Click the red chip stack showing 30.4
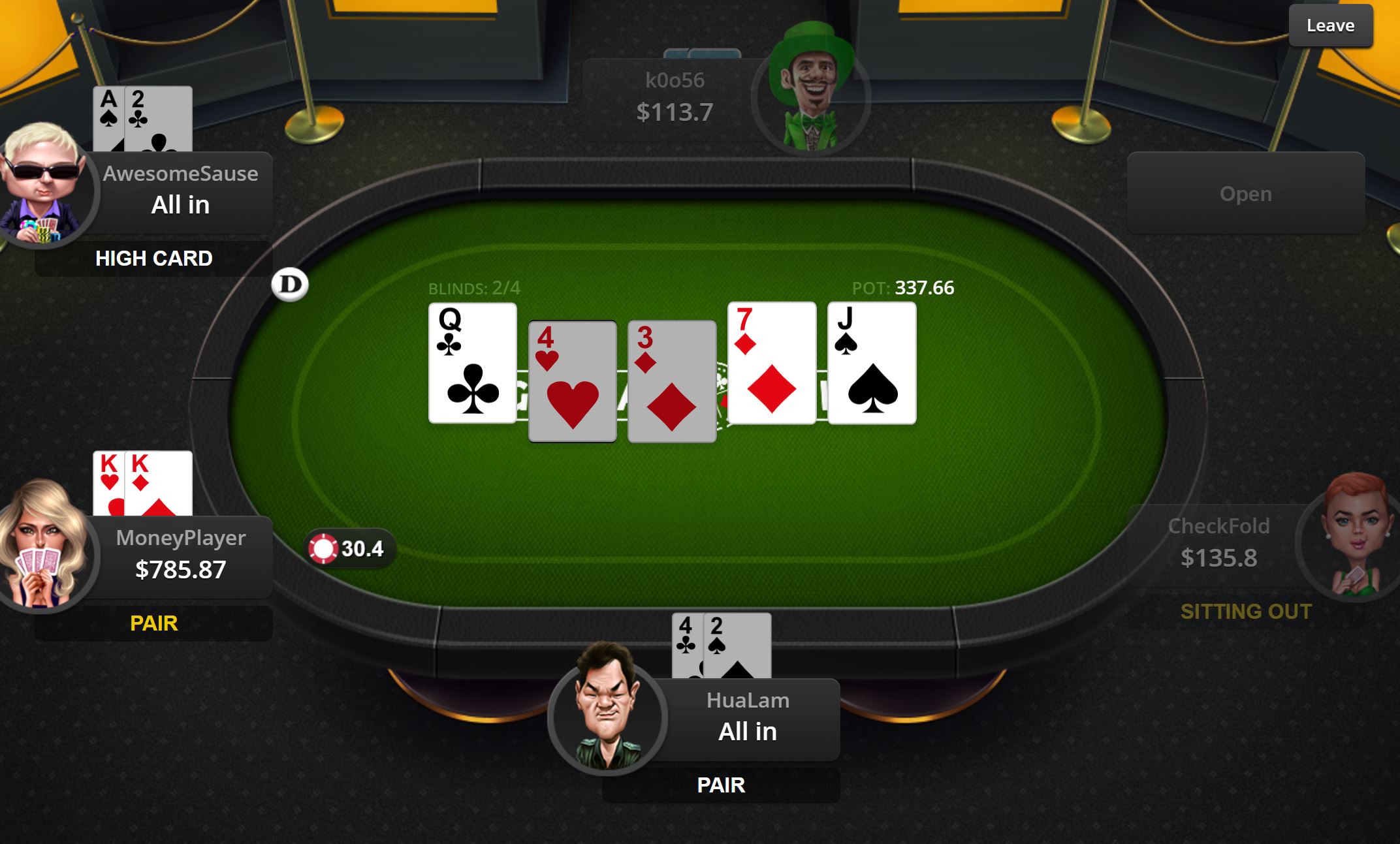The height and width of the screenshot is (844, 1400). [349, 548]
